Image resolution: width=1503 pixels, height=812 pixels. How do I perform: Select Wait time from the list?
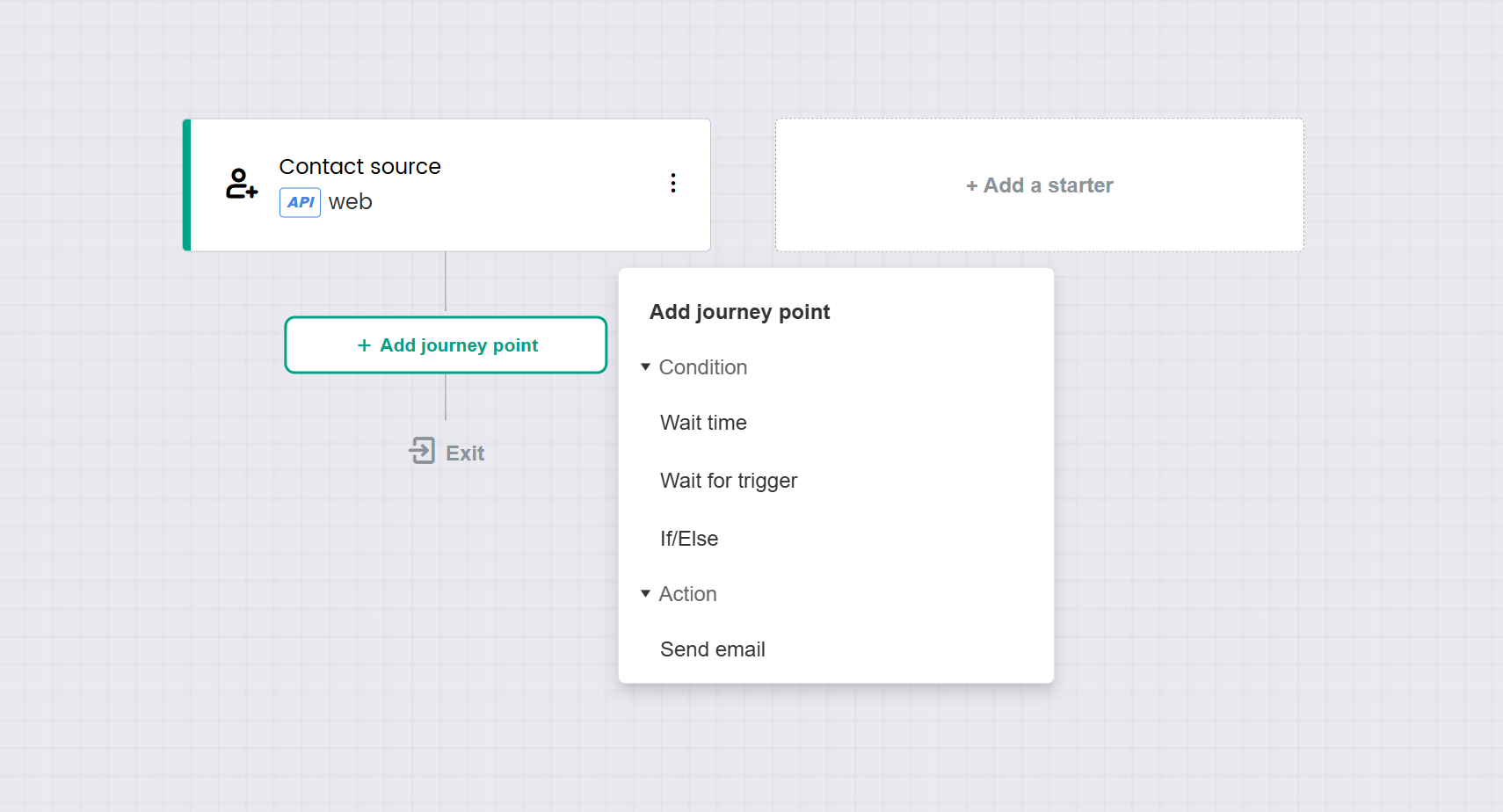point(703,423)
